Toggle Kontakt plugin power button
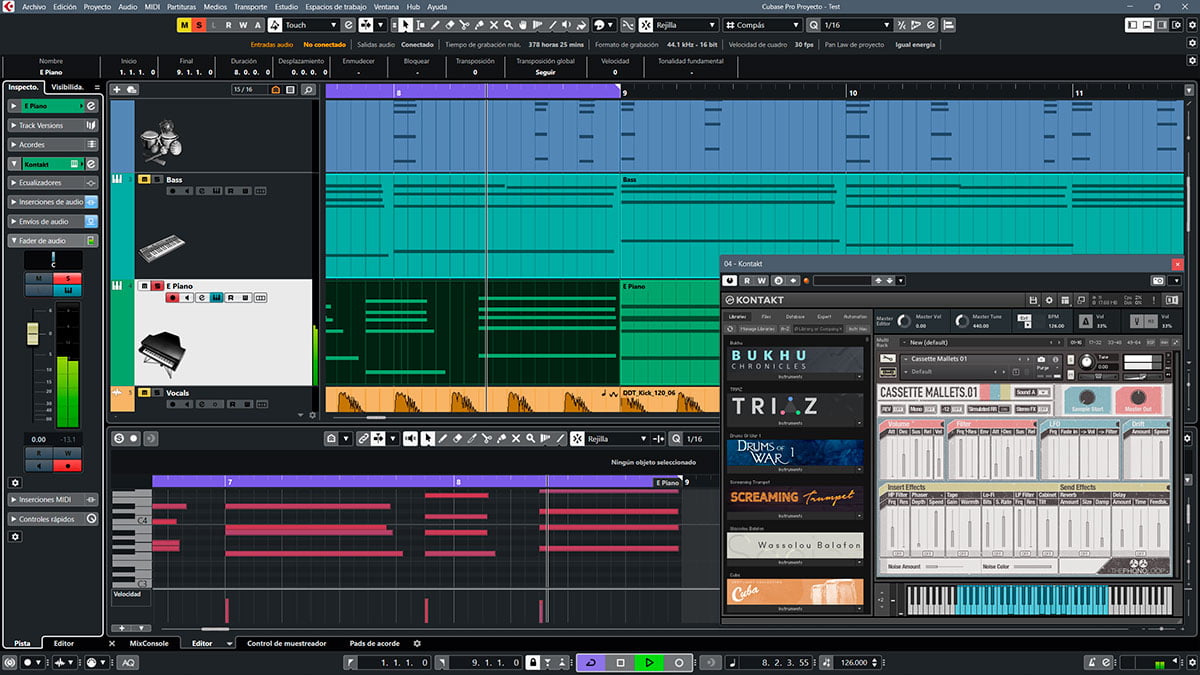The height and width of the screenshot is (675, 1200). [730, 281]
